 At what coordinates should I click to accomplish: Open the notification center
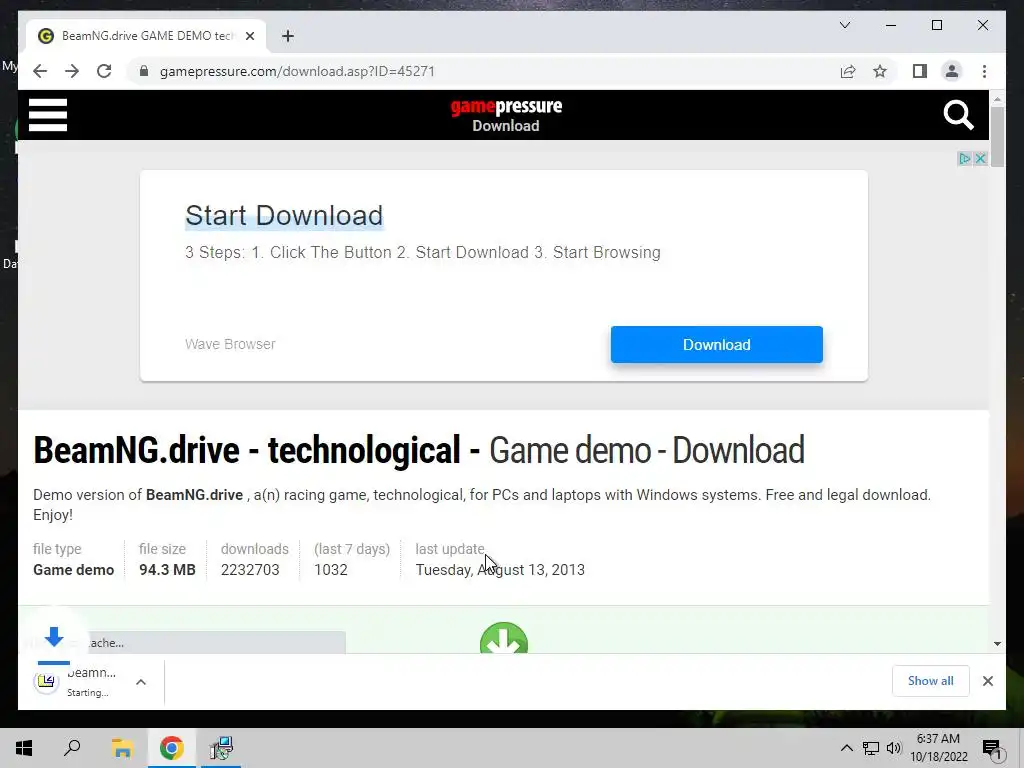coord(991,748)
